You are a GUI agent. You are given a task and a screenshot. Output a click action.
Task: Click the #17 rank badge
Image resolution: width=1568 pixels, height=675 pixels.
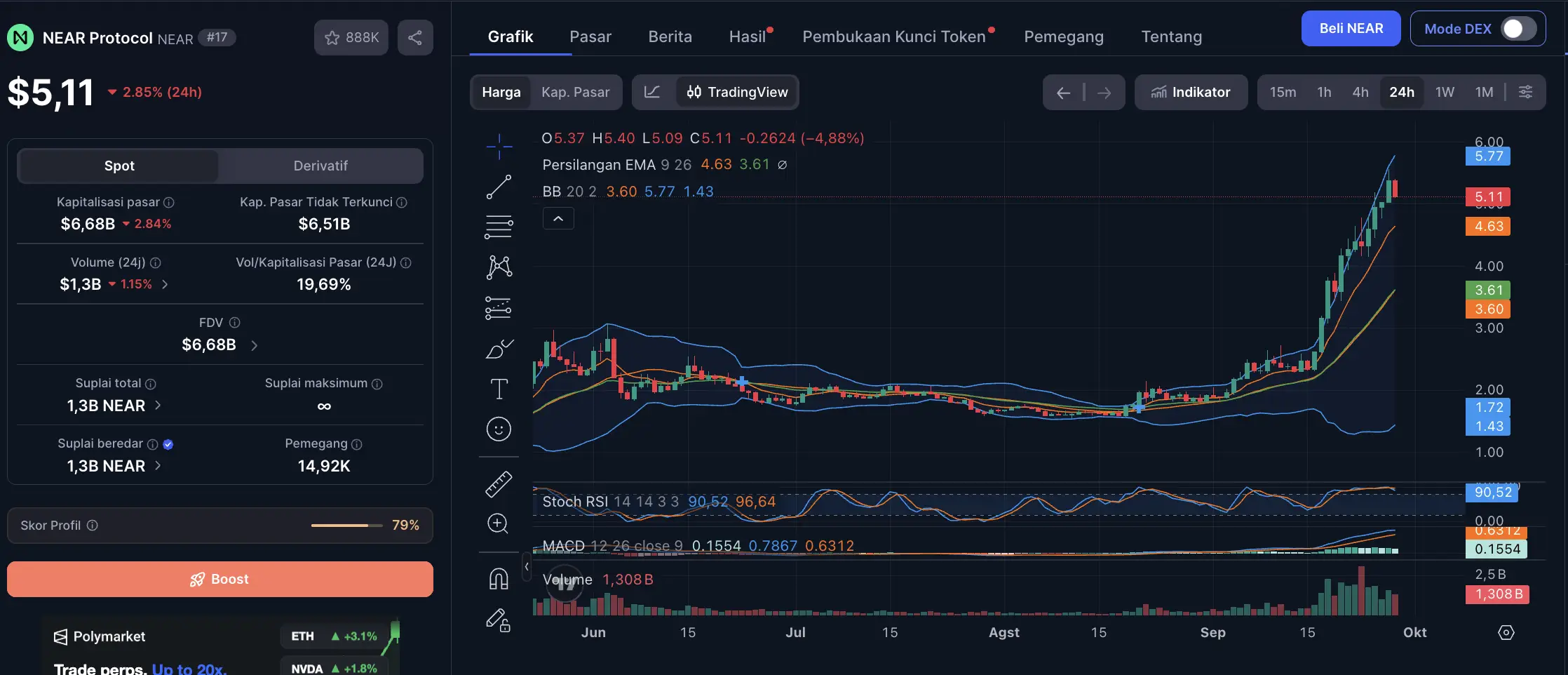point(217,37)
